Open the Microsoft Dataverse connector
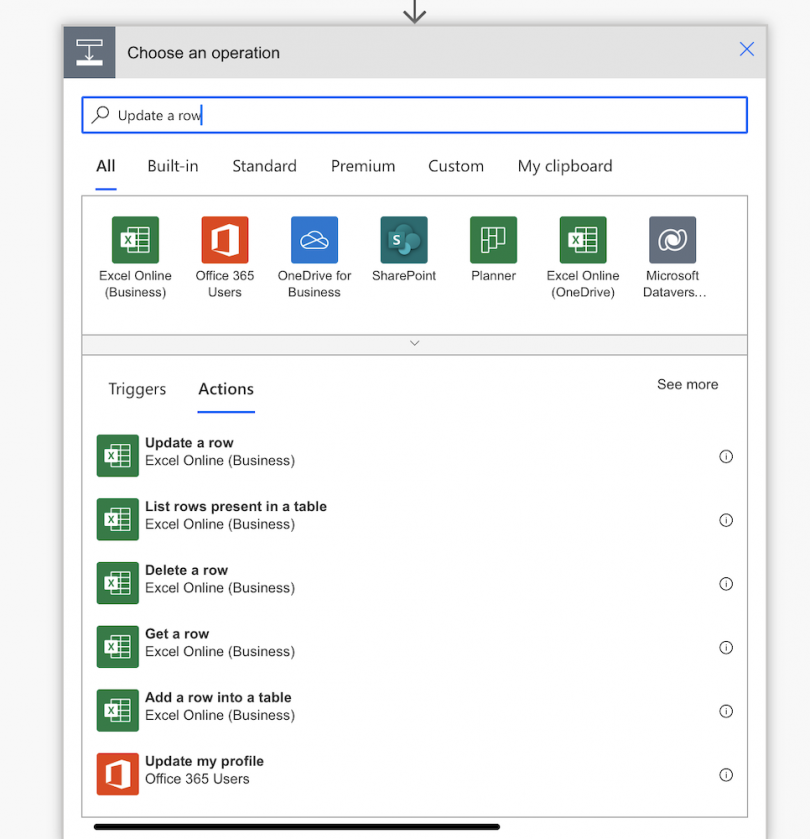This screenshot has width=810, height=839. (671, 240)
